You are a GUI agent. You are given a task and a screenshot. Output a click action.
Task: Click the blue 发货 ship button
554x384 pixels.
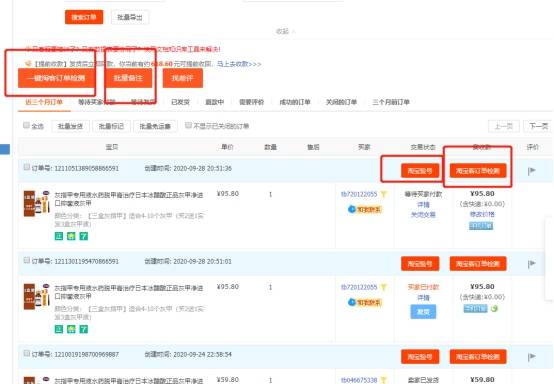coord(423,312)
